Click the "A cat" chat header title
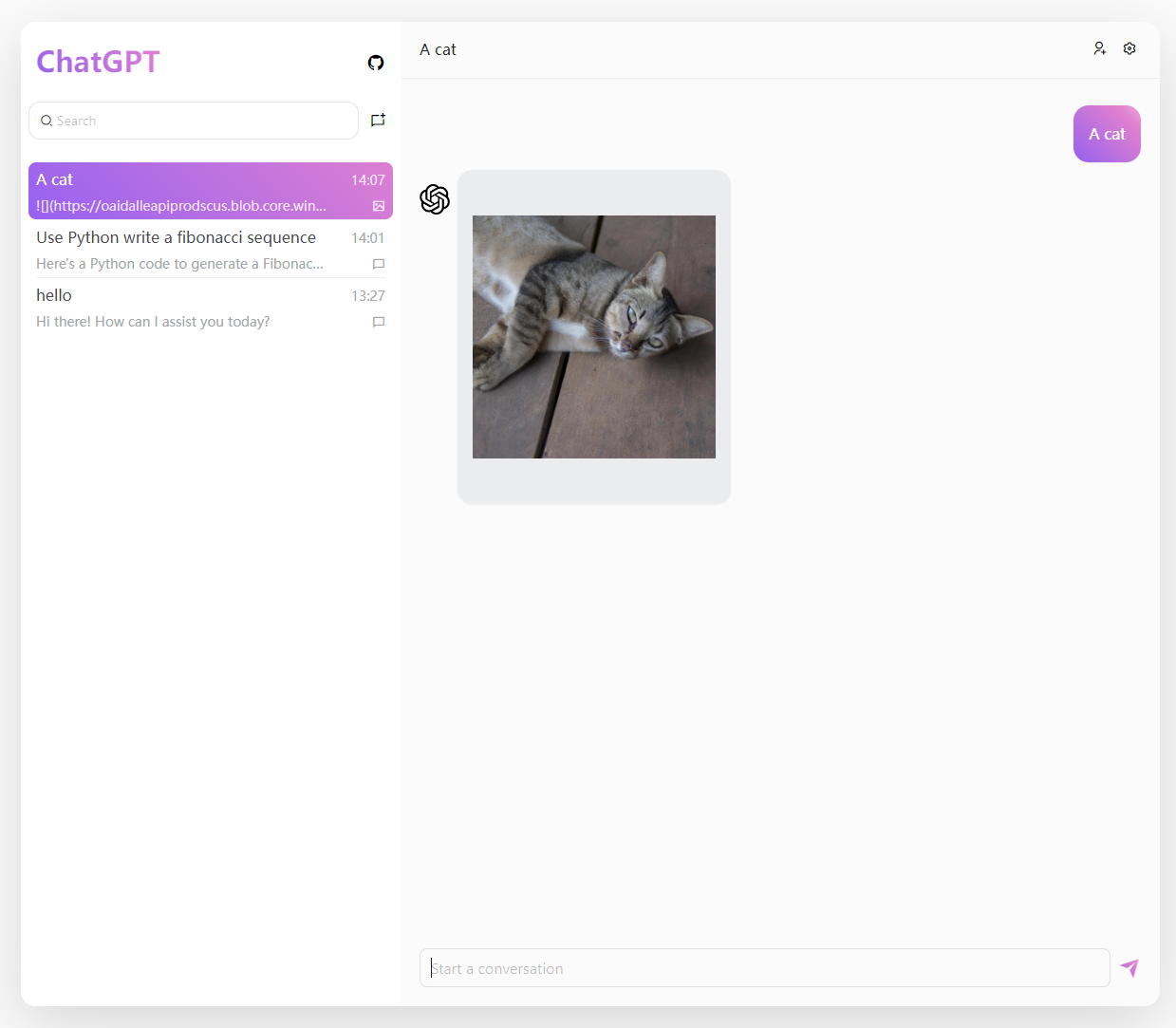 (x=438, y=49)
